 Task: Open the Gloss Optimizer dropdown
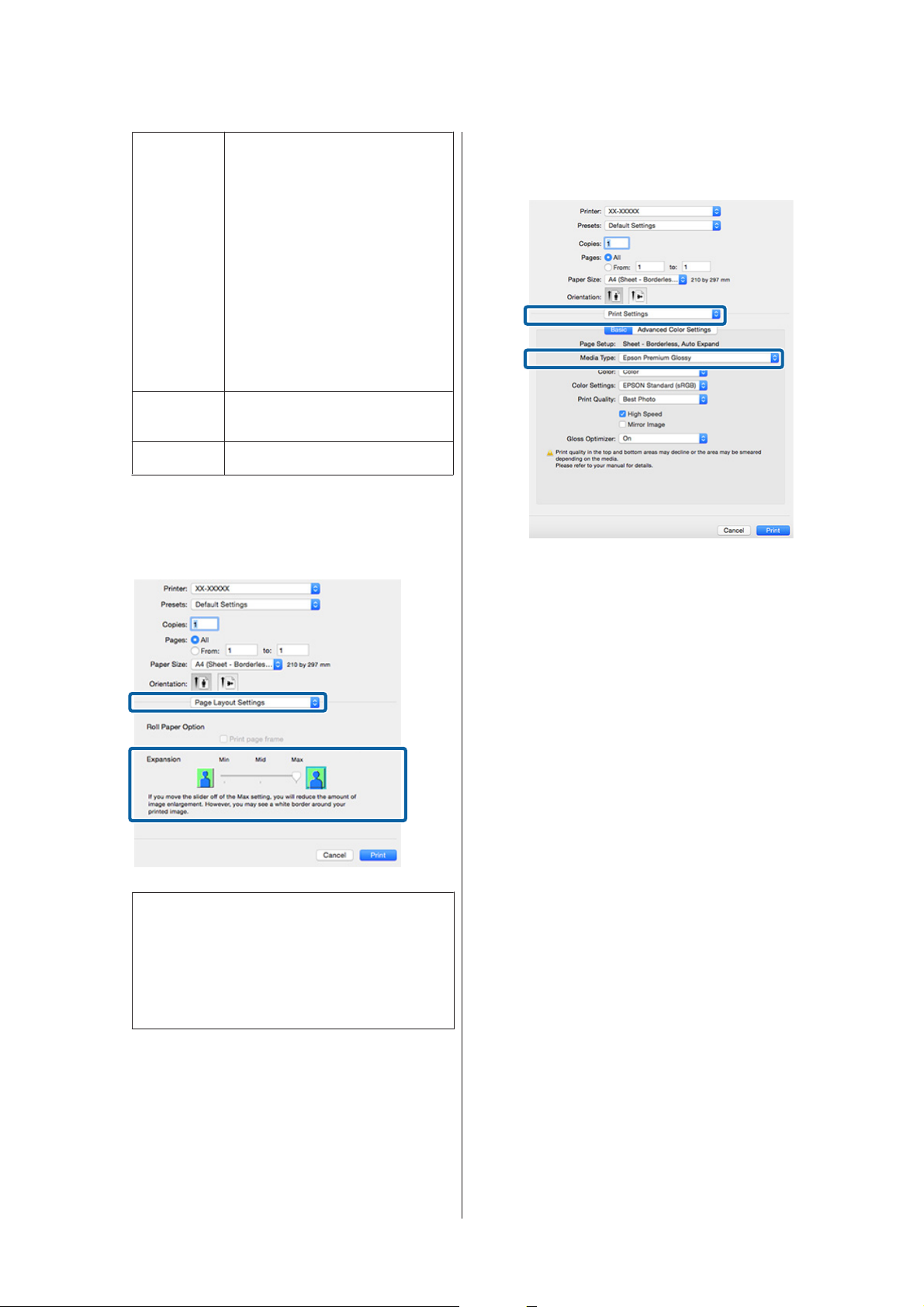(x=663, y=438)
